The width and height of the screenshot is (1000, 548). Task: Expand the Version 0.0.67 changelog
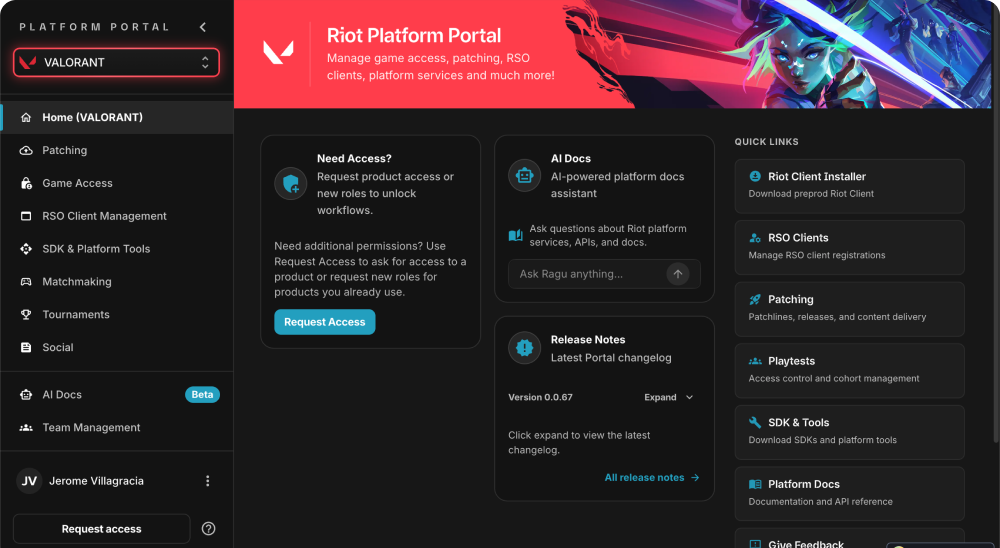tap(668, 397)
